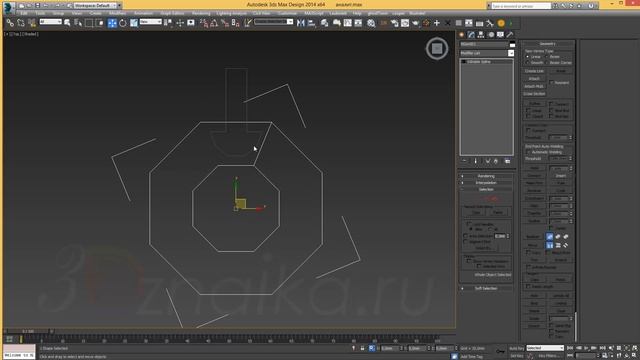
Task: Click the Render Production teapot icon
Action: tap(416, 23)
